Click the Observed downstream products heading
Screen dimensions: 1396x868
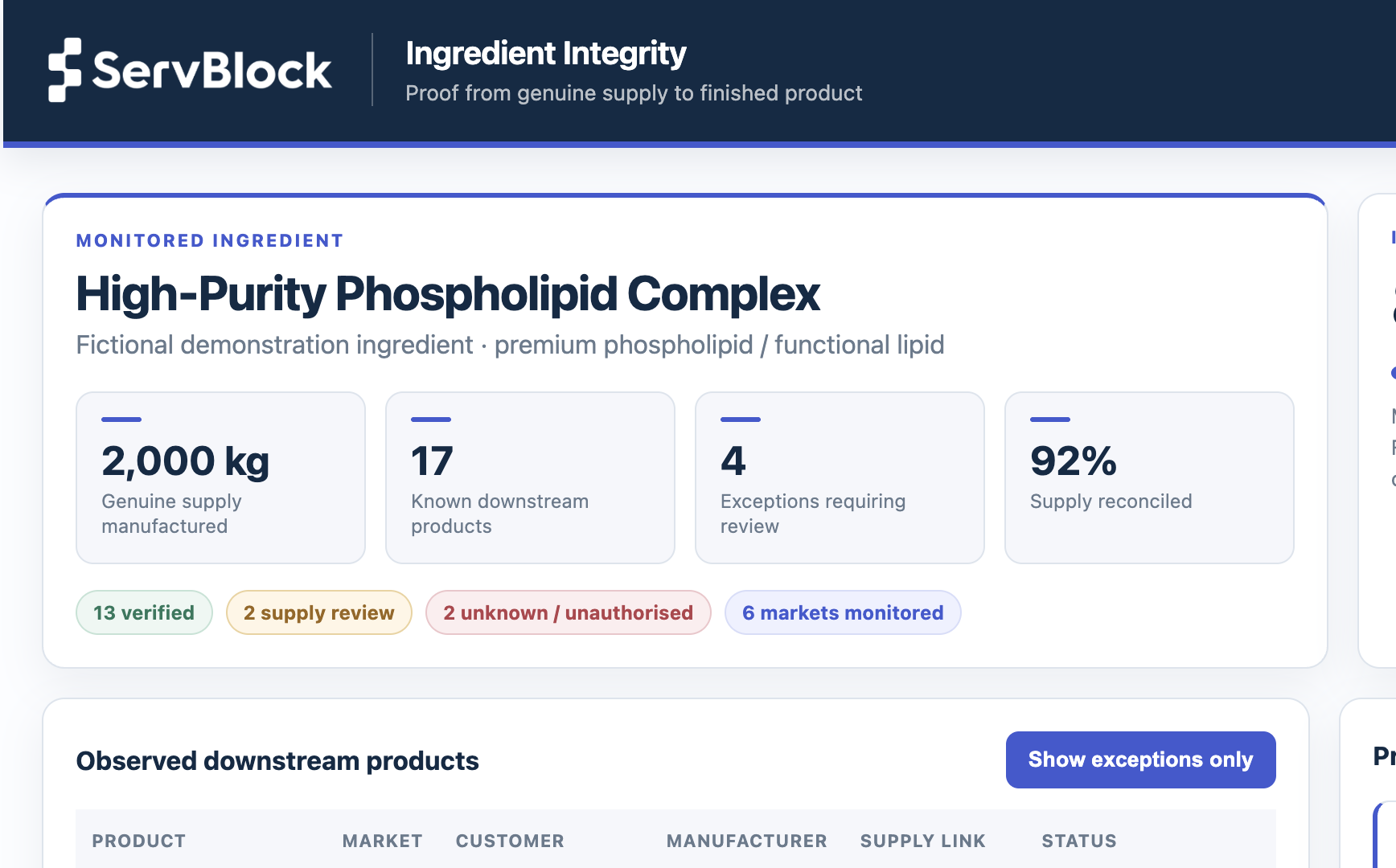coord(277,760)
